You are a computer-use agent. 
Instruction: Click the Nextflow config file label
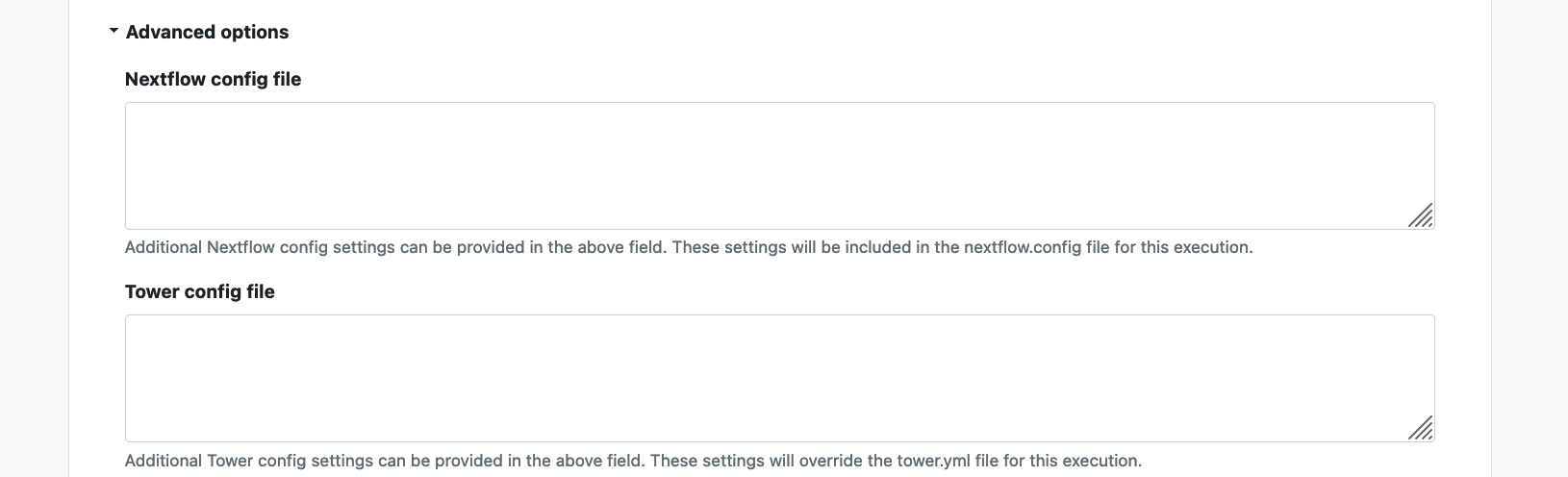(x=213, y=79)
